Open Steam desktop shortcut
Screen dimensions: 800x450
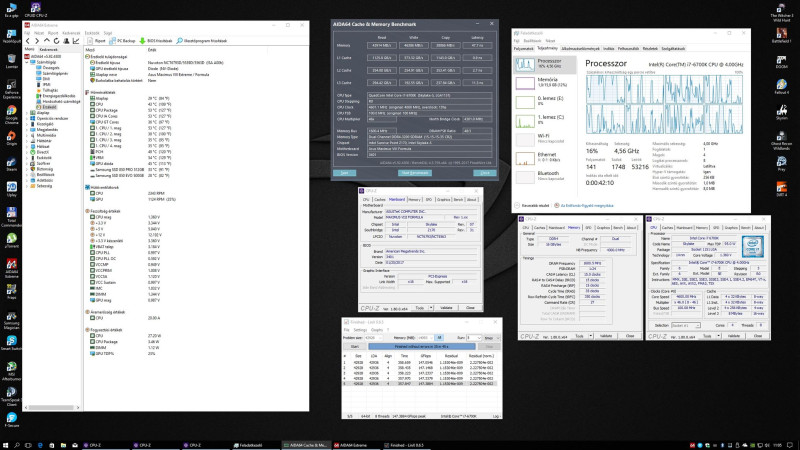pyautogui.click(x=11, y=164)
